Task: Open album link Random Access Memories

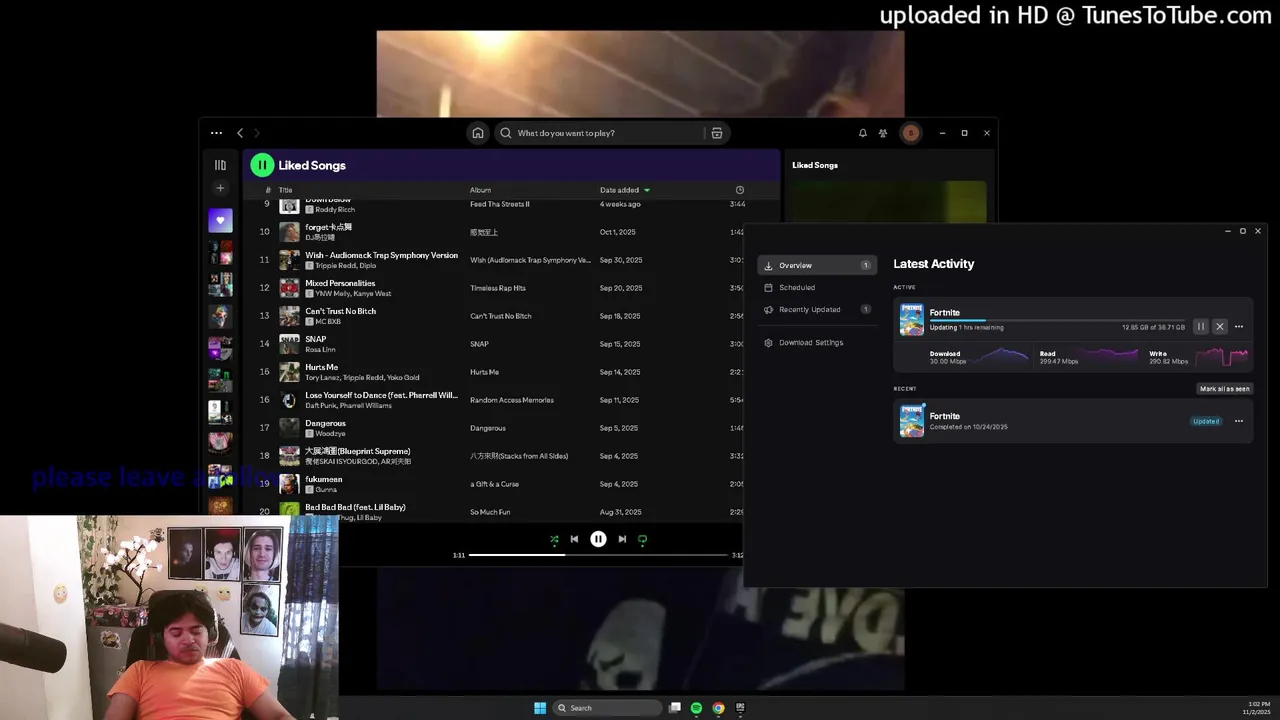Action: coord(512,400)
